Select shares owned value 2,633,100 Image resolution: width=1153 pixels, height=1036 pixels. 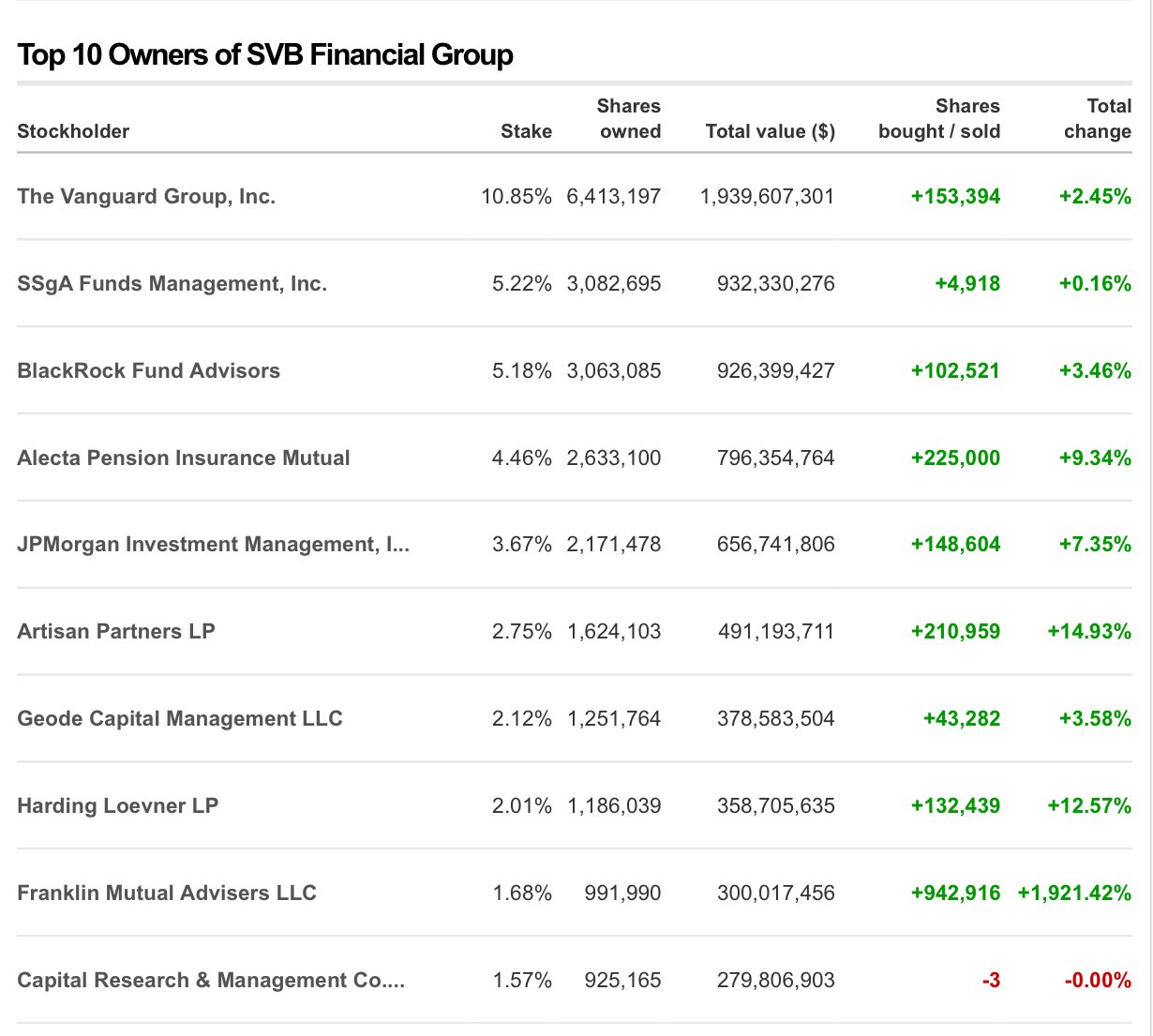point(614,458)
